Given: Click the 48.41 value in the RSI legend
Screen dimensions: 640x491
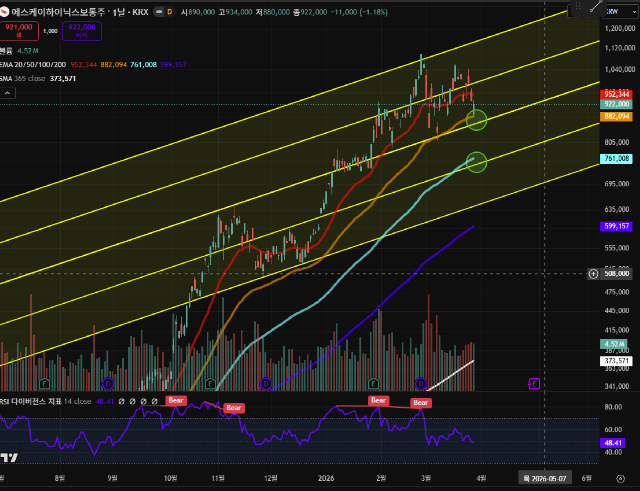Looking at the screenshot, I should coord(104,402).
